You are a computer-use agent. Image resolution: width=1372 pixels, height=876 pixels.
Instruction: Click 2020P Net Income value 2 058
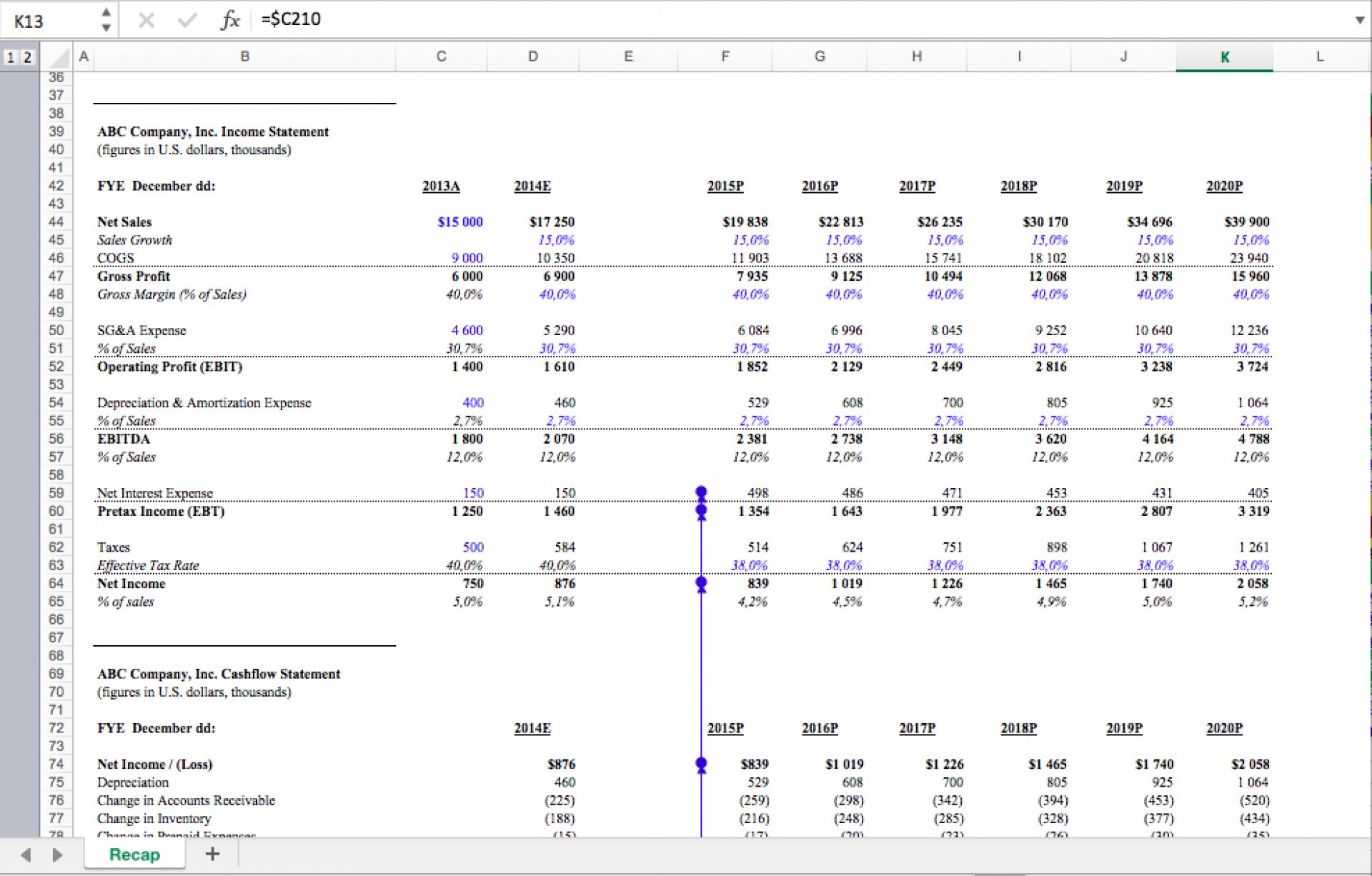click(1253, 584)
